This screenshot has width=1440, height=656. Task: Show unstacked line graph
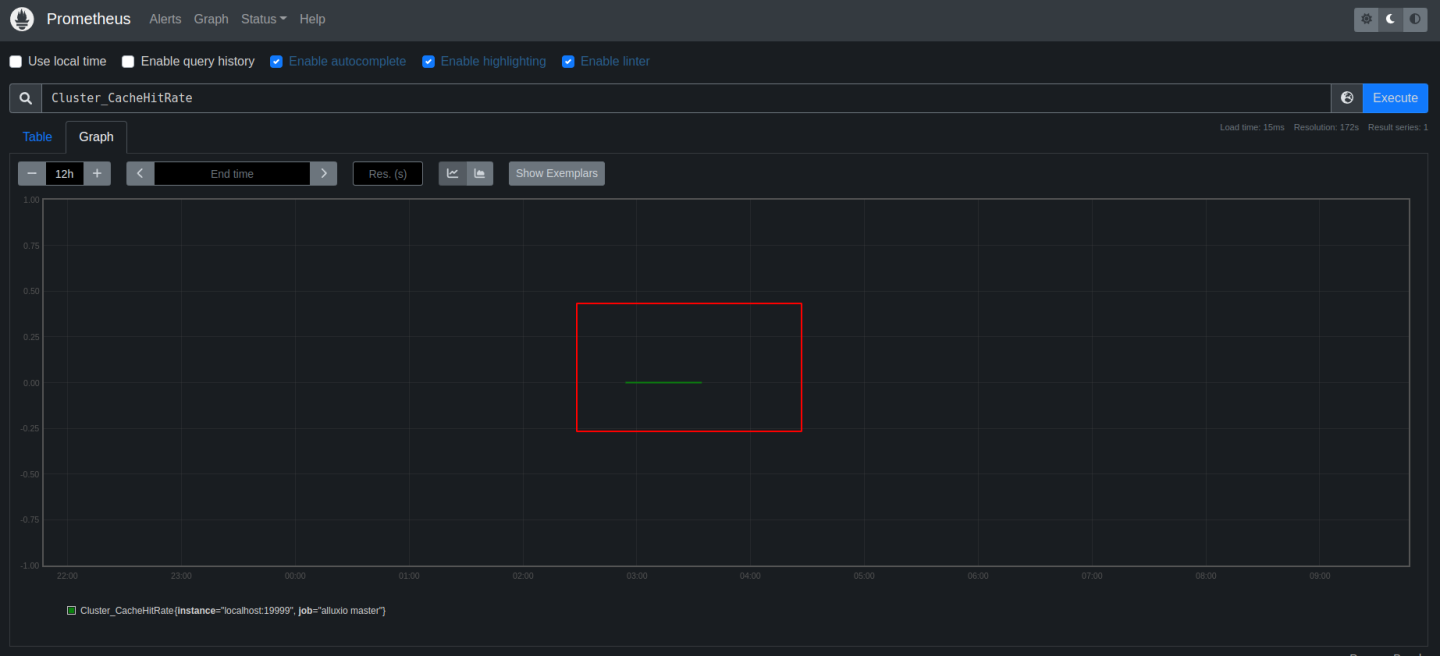tap(452, 174)
